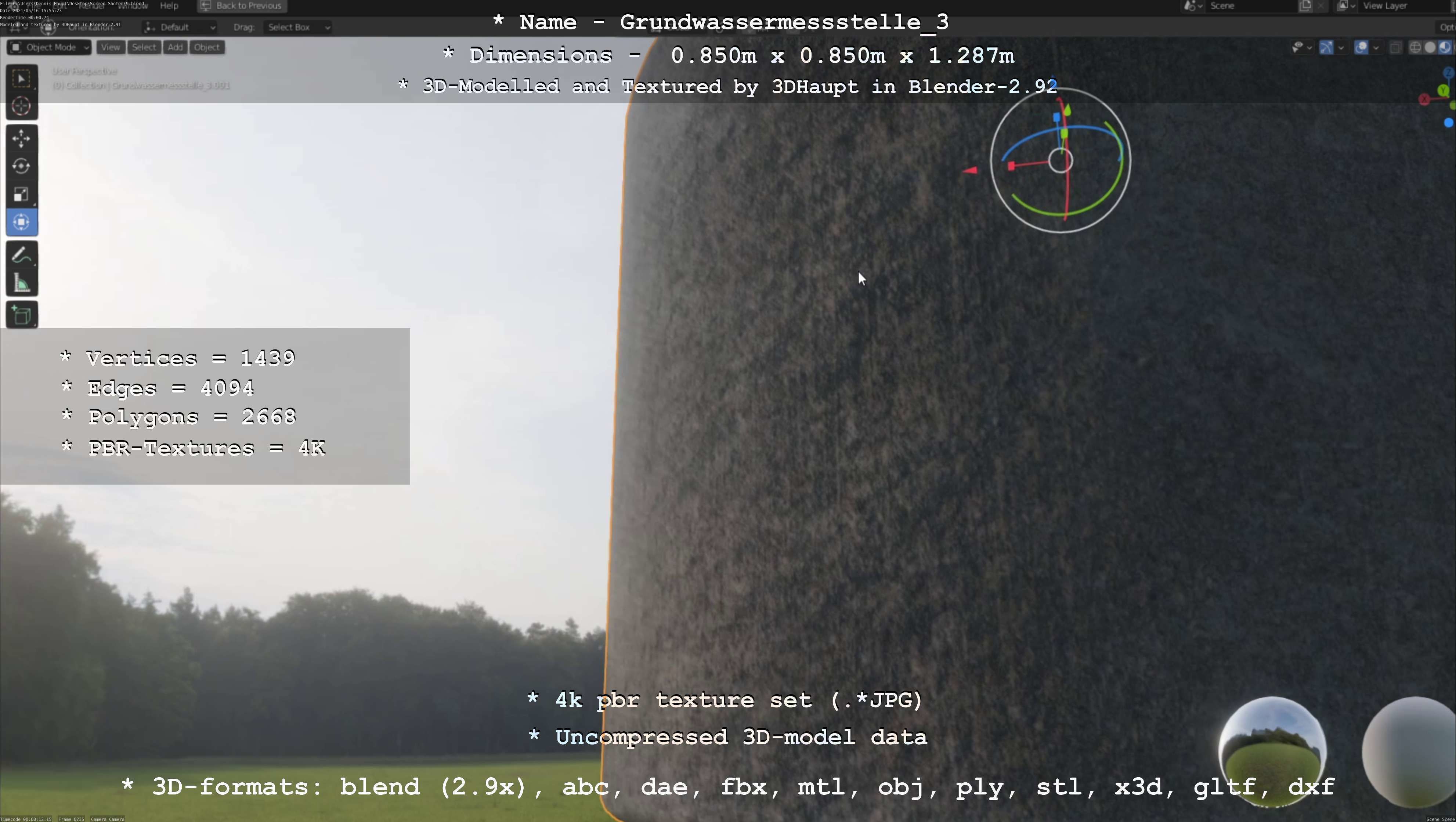The height and width of the screenshot is (822, 1456).
Task: Choose the Annotate pencil tool
Action: (21, 256)
